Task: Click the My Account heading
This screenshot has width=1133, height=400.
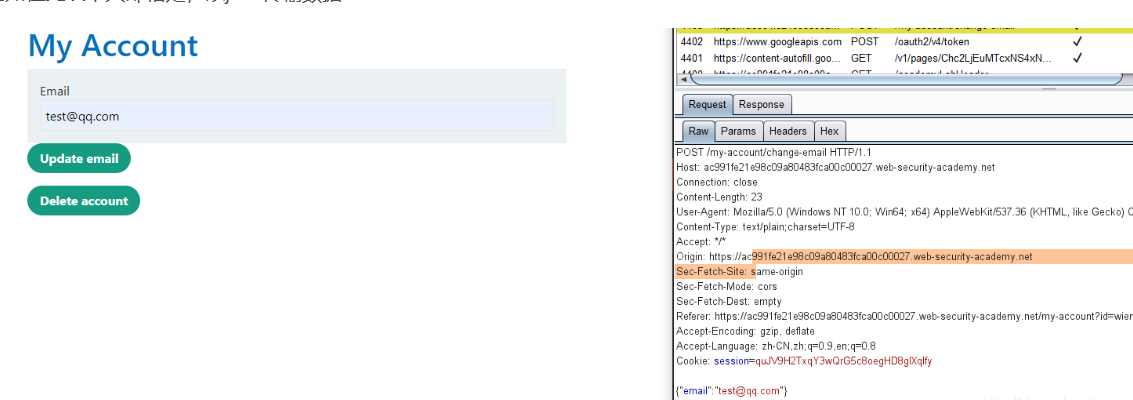Action: (113, 46)
